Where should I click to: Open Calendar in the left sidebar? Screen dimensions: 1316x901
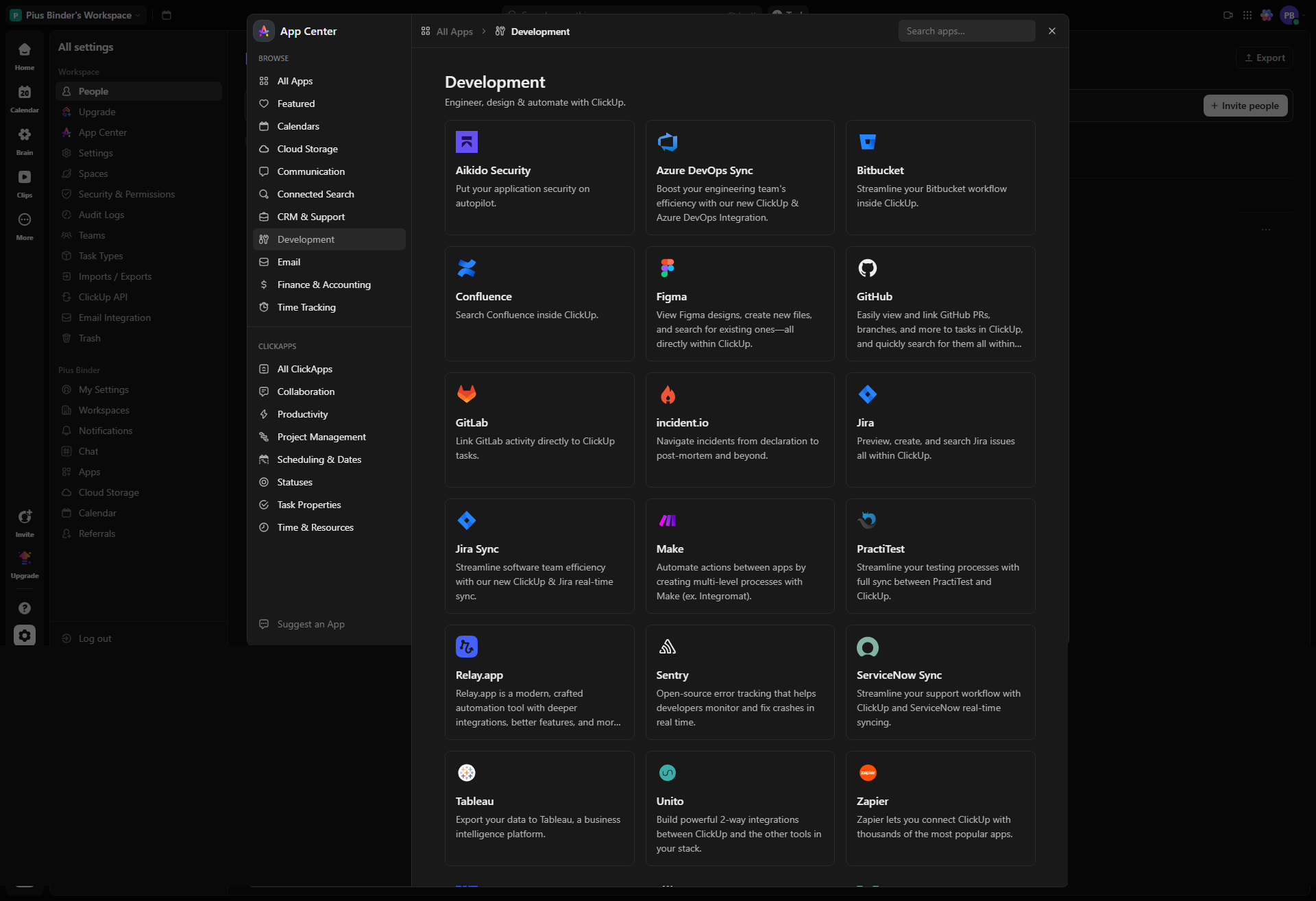(25, 99)
